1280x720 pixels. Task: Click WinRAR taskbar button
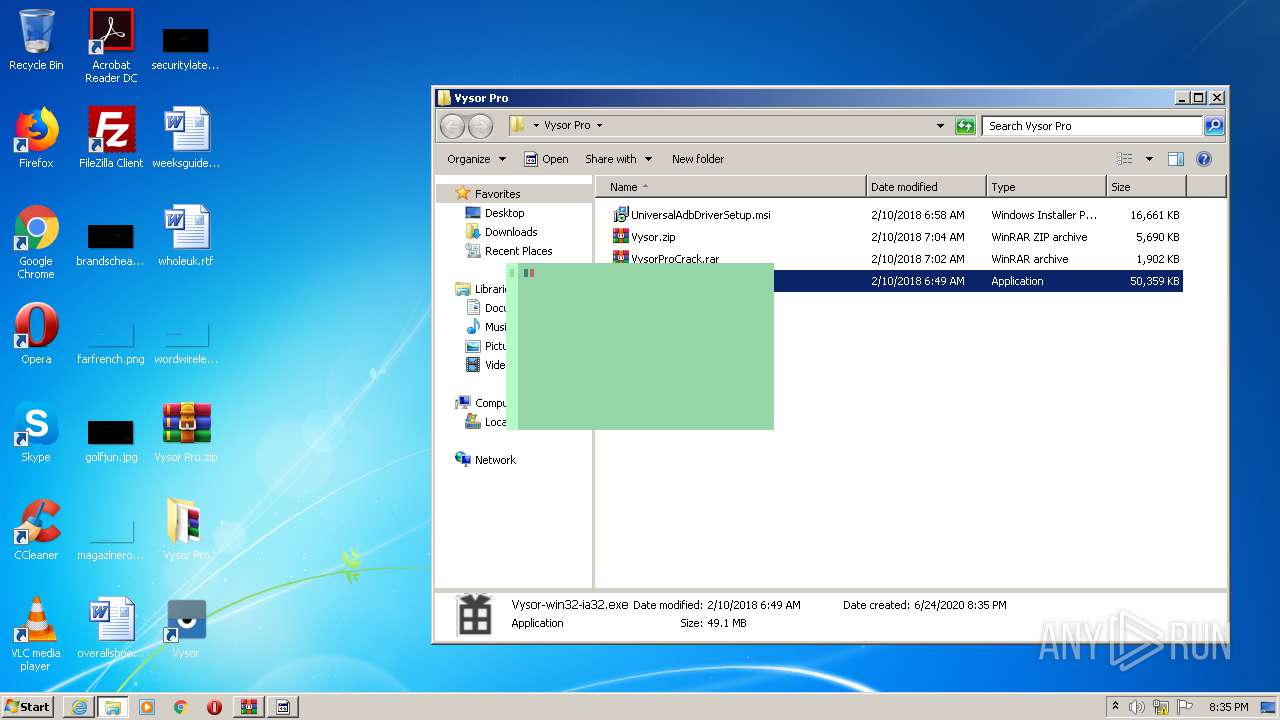(x=248, y=707)
